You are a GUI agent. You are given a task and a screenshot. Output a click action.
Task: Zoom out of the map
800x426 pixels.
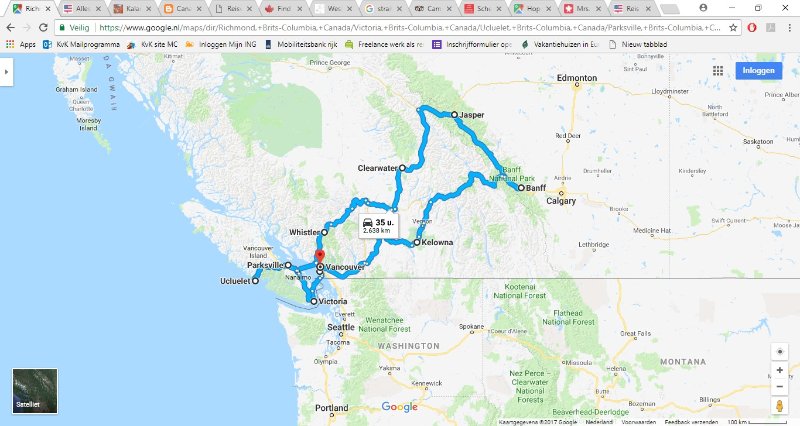[779, 386]
